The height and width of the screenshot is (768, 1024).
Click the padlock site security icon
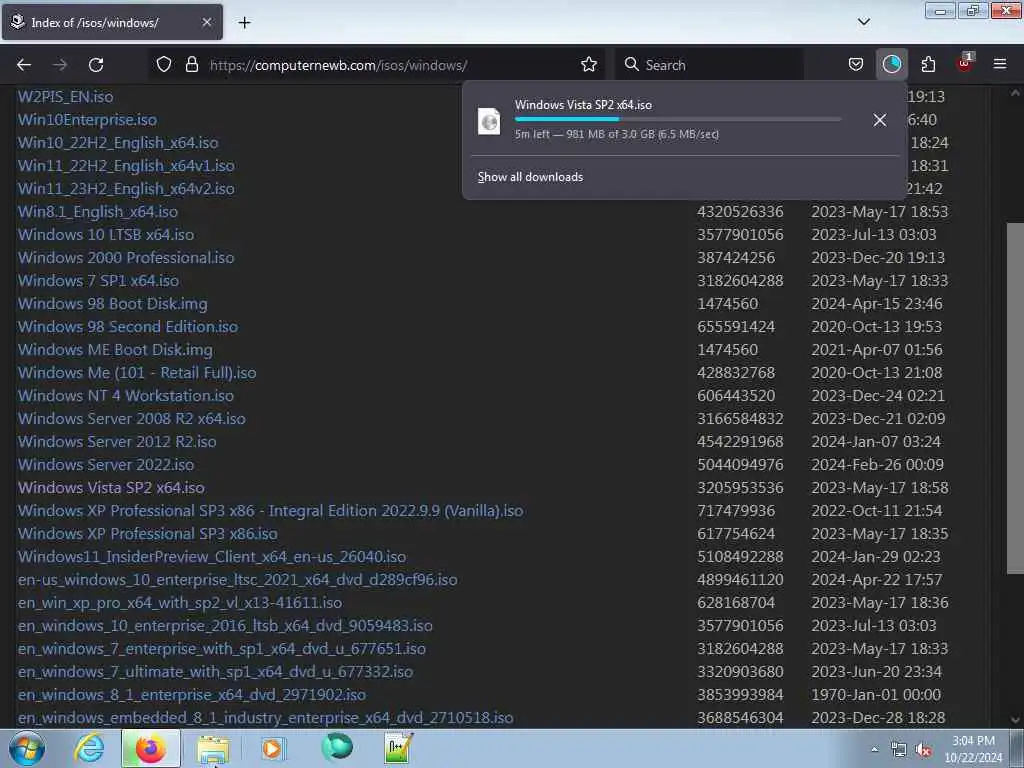[x=191, y=65]
